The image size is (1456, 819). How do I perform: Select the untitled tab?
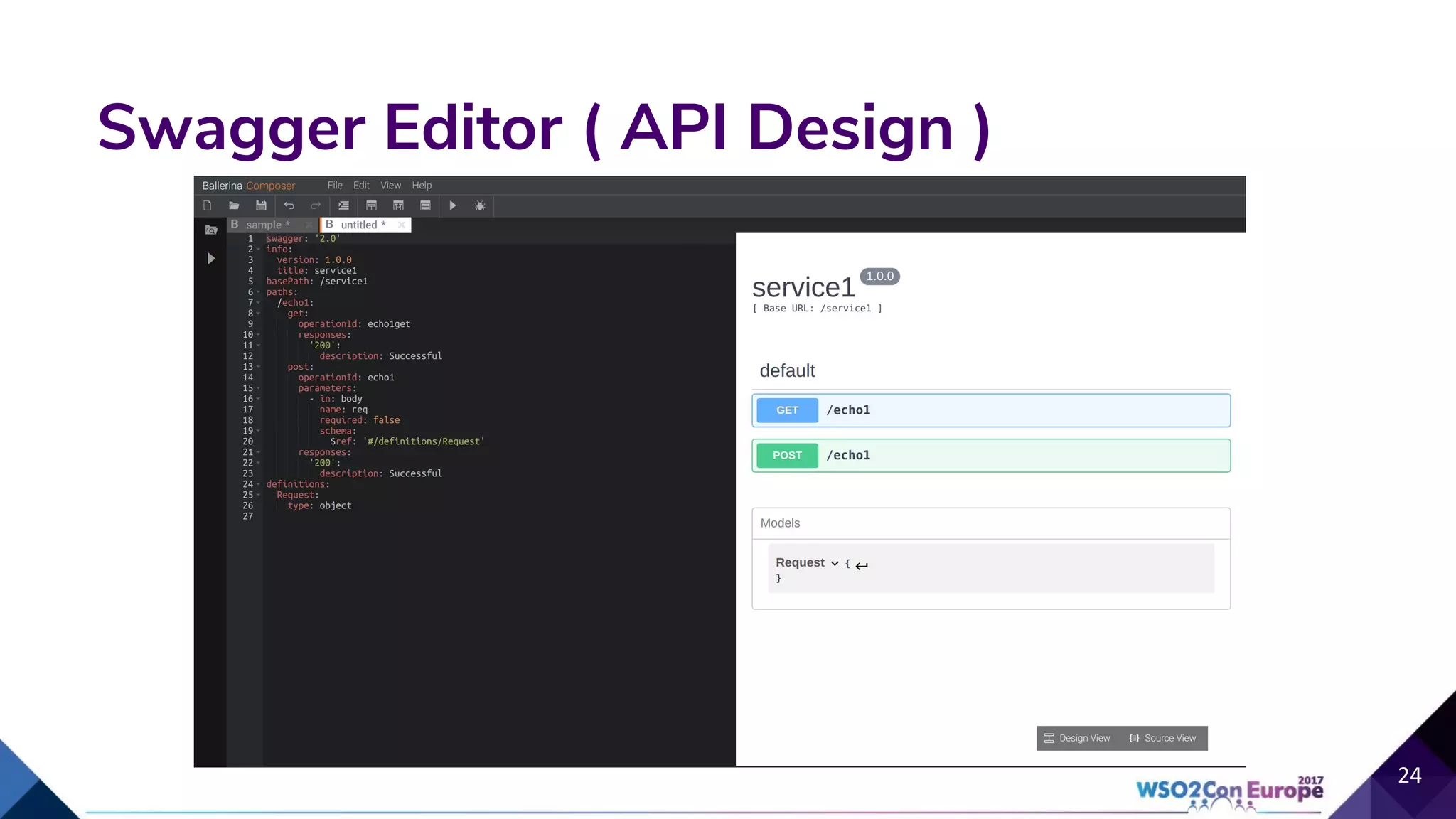pyautogui.click(x=363, y=225)
